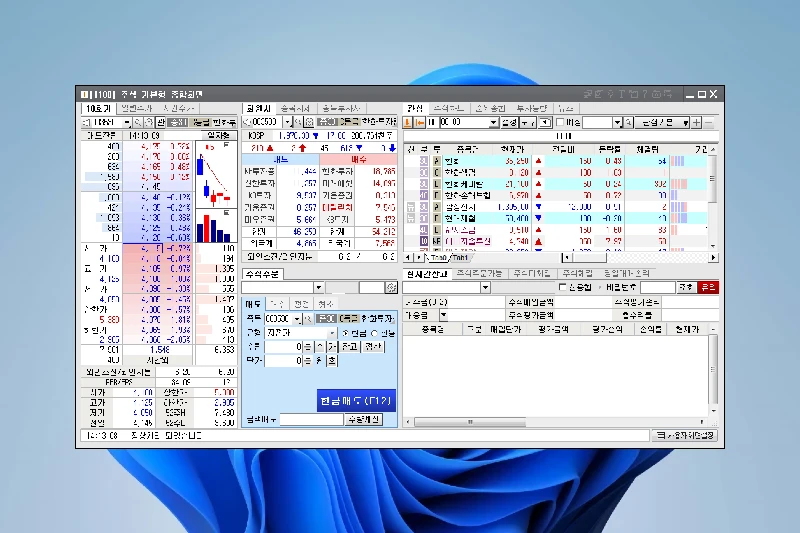Expand the small dropdown arrow beside watchlist search icon

[617, 122]
